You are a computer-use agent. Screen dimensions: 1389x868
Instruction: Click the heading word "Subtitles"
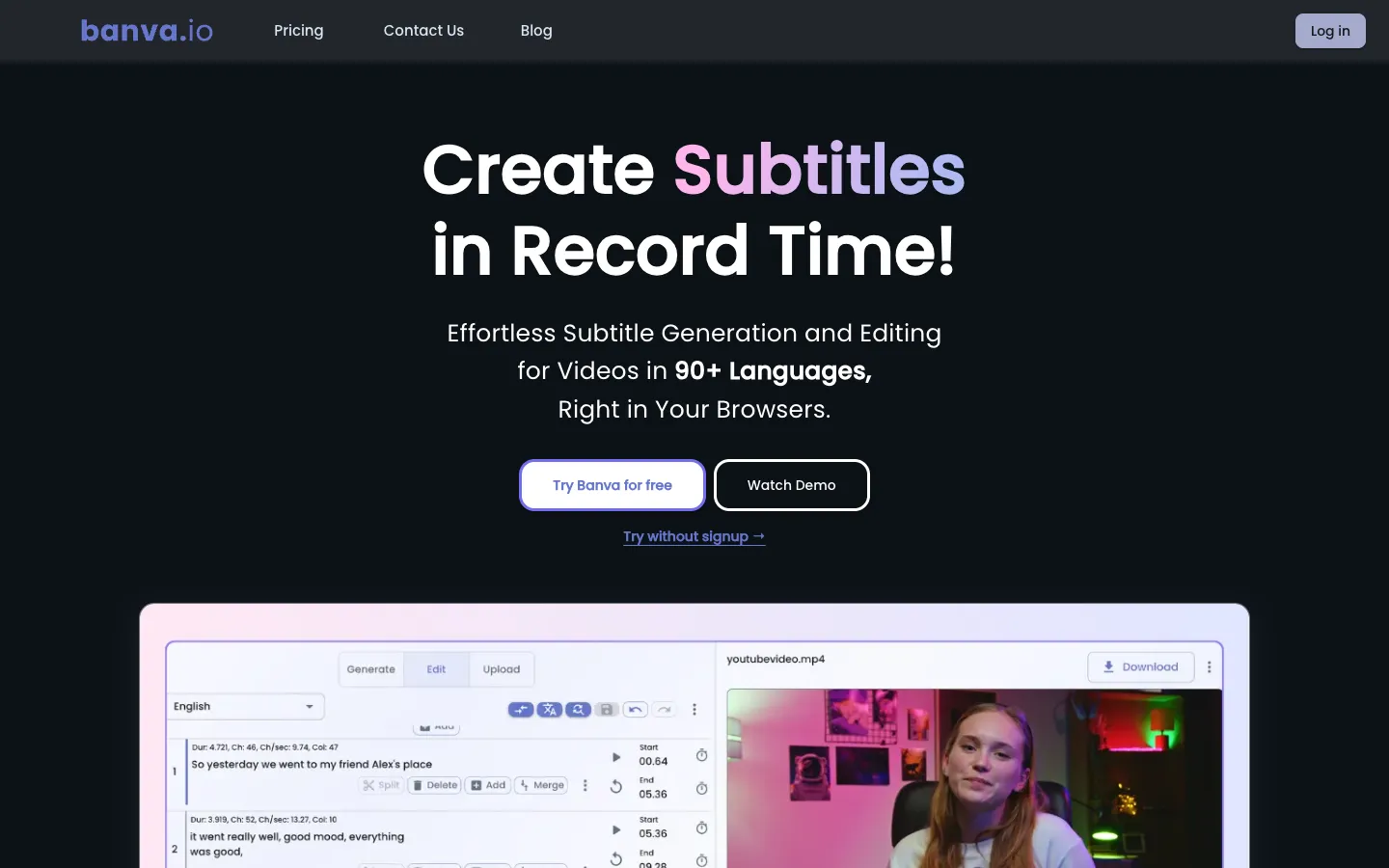tap(819, 170)
